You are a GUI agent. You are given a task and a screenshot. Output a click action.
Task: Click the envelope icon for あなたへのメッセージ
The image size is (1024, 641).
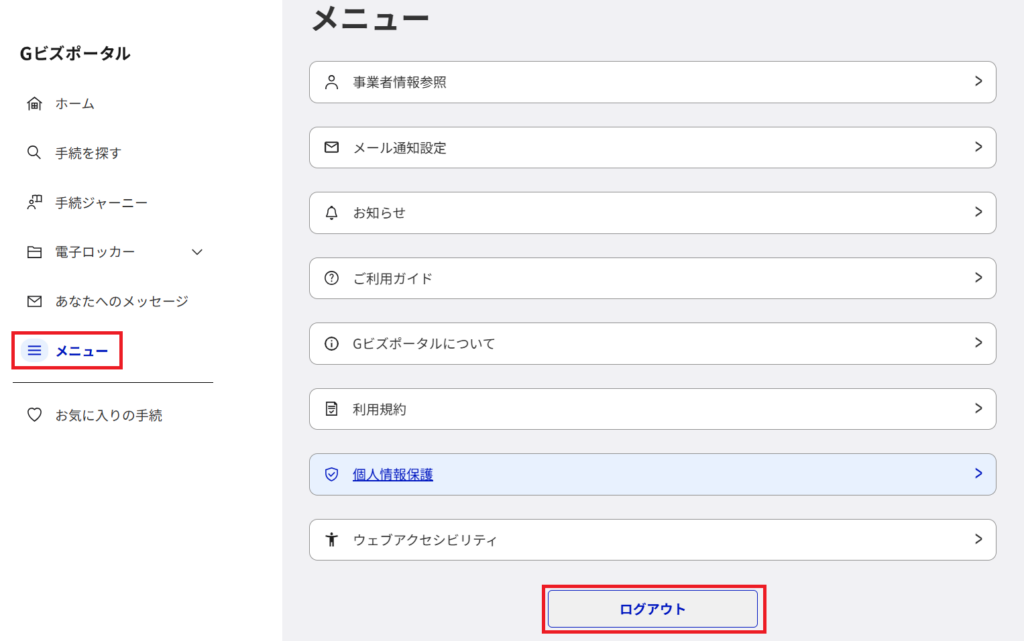coord(35,301)
